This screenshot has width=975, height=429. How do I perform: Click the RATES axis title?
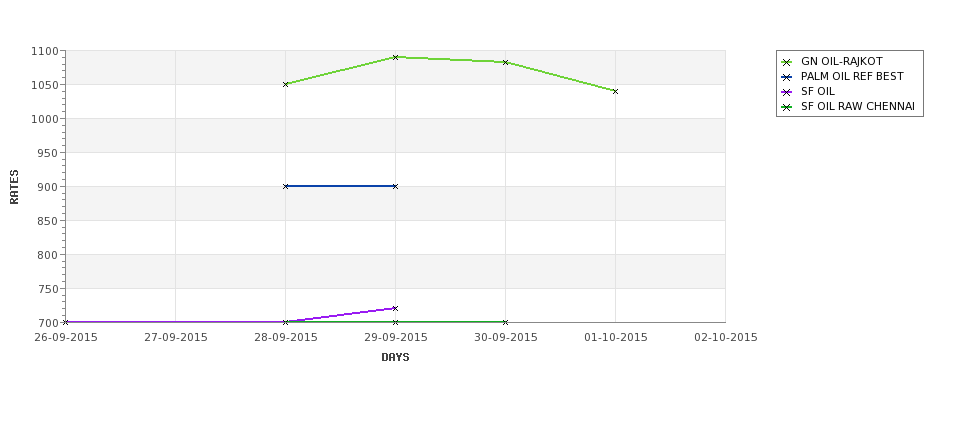click(x=14, y=187)
